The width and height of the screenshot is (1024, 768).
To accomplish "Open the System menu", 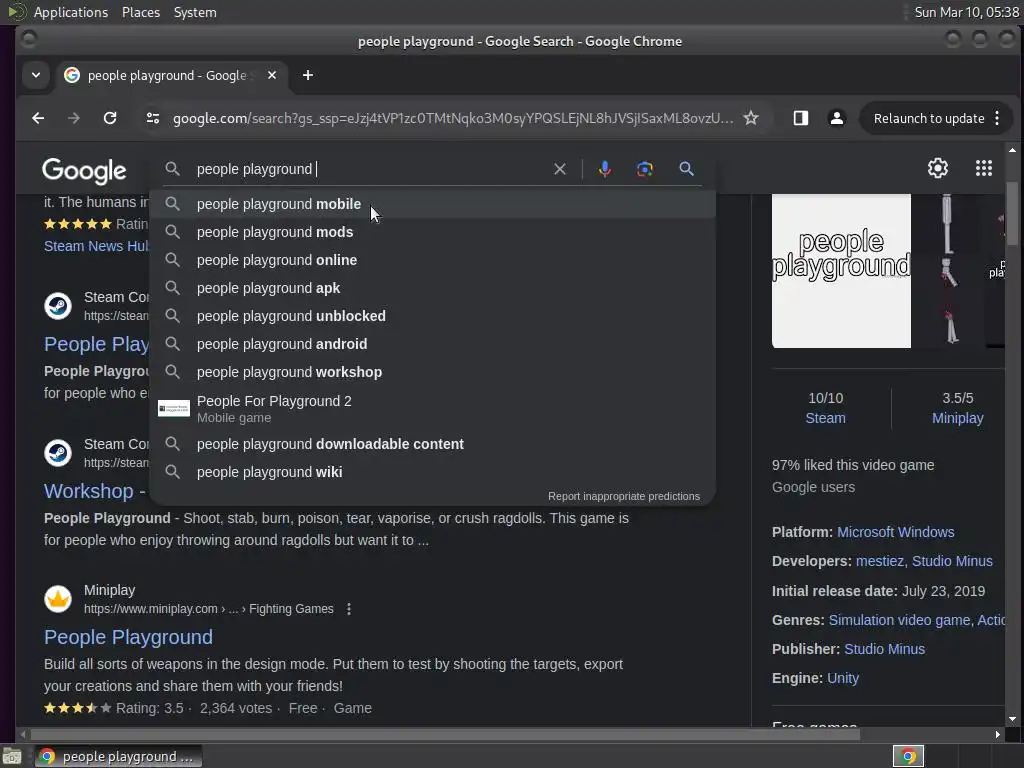I will point(195,12).
